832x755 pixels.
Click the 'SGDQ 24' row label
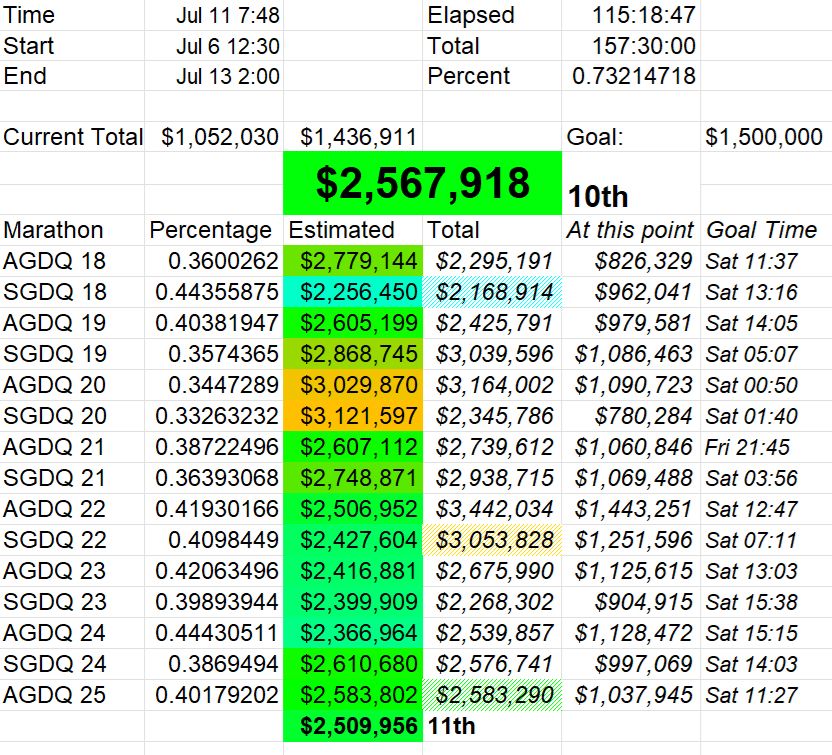tap(72, 664)
